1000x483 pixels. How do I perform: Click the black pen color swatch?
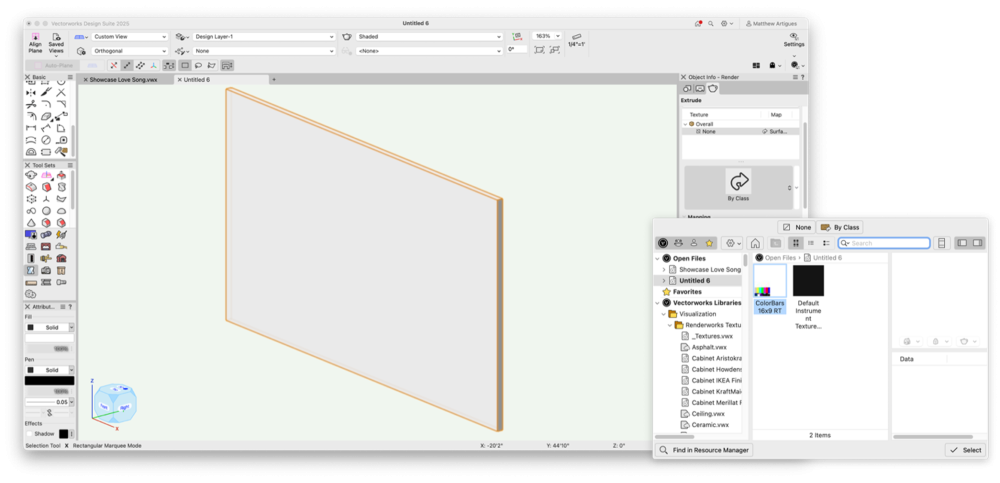49,380
